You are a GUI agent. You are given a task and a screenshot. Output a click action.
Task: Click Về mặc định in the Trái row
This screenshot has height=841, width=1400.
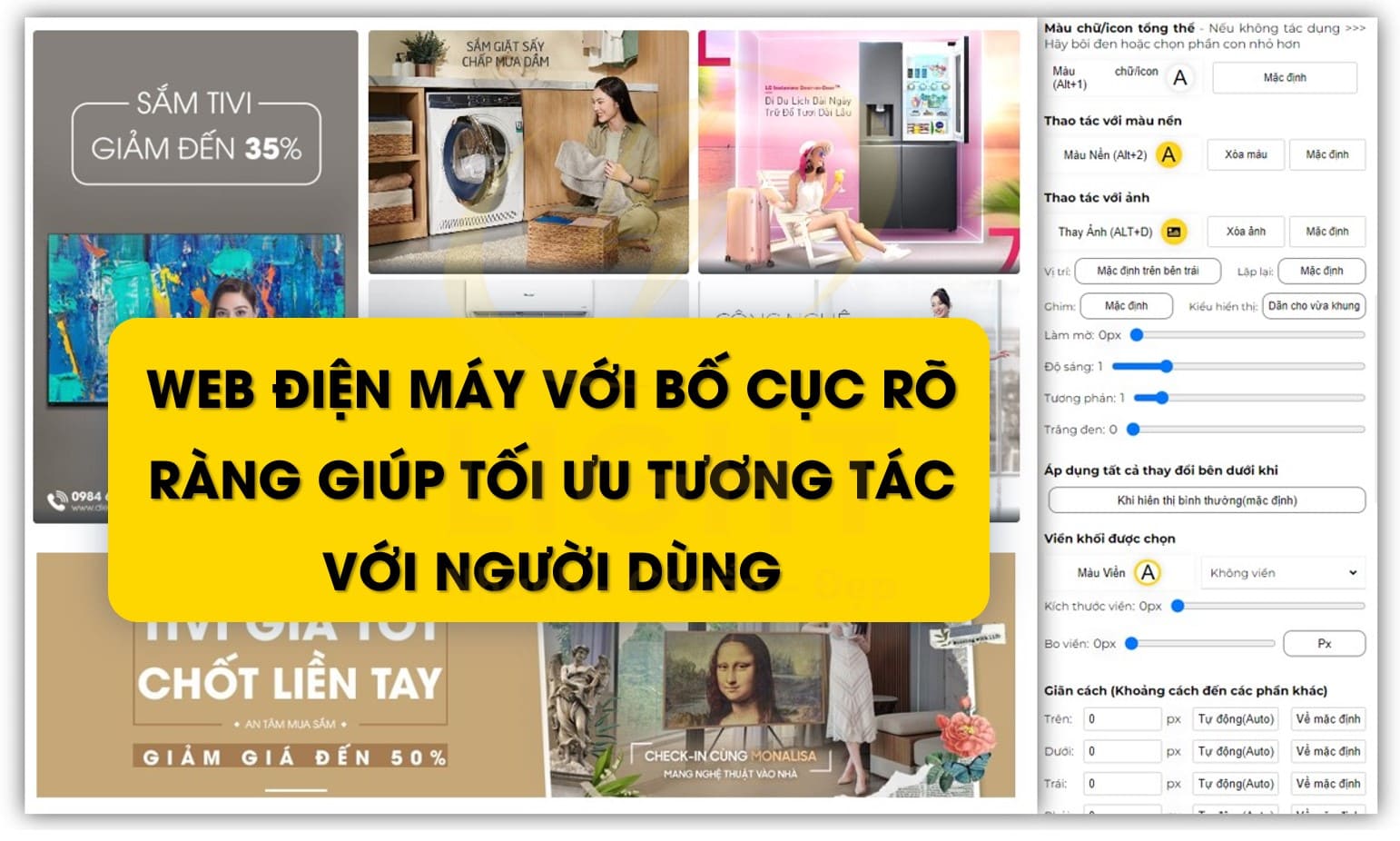1327,784
